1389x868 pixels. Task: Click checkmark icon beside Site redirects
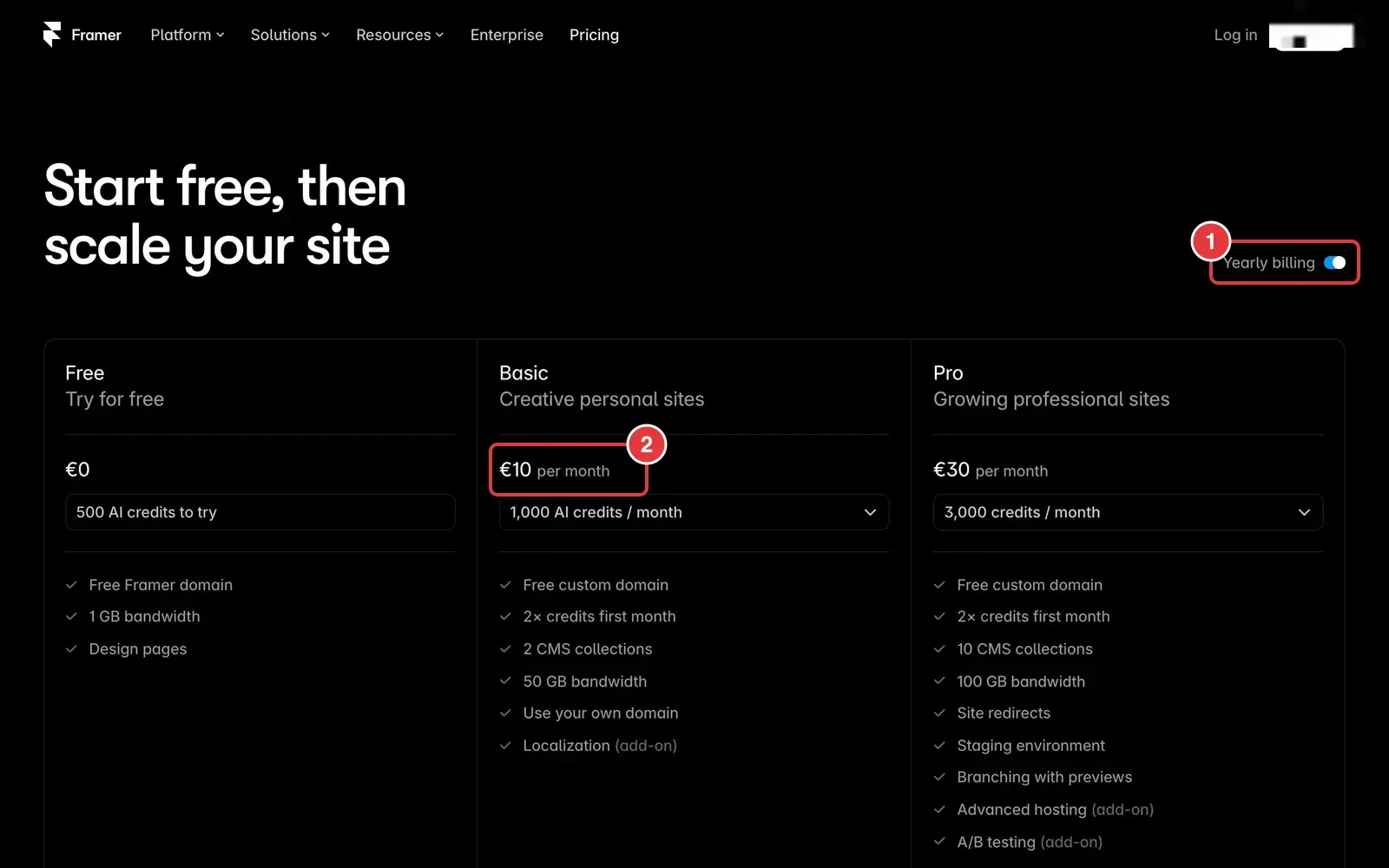(939, 713)
